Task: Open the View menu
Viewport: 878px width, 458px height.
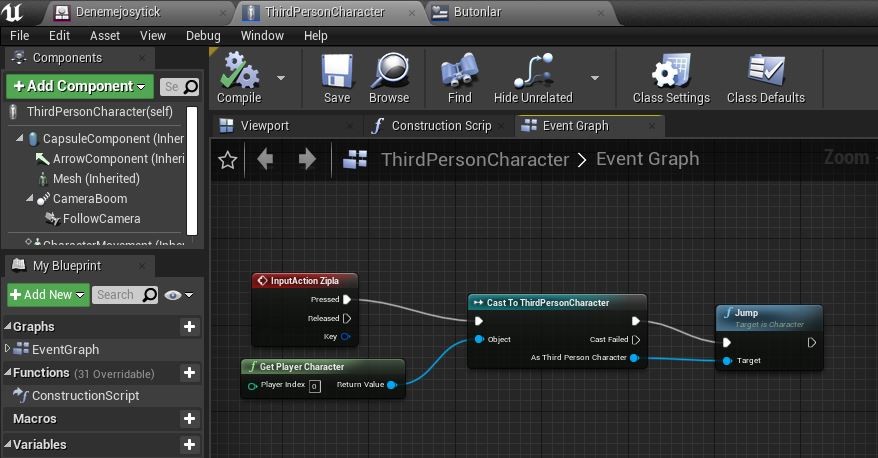Action: tap(152, 36)
